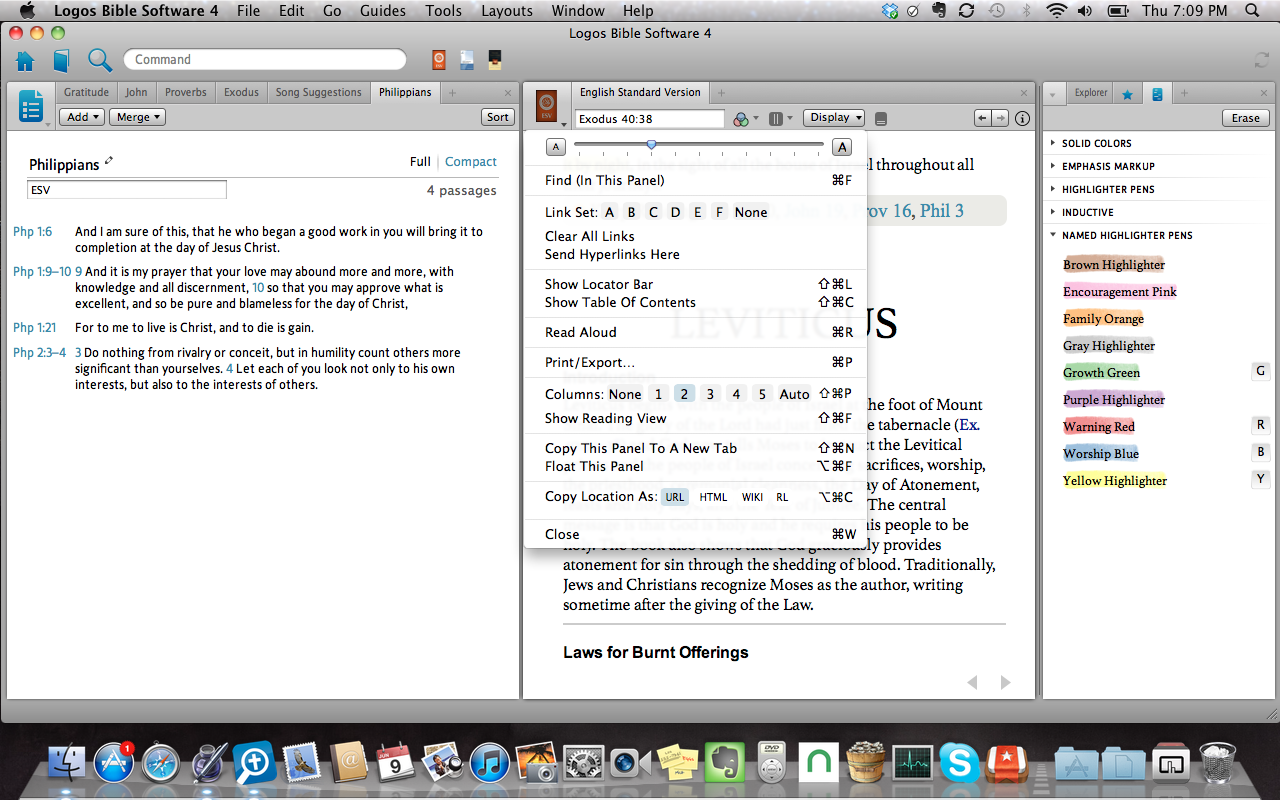
Task: Go to previous page arrow at bottom
Action: pyautogui.click(x=972, y=682)
